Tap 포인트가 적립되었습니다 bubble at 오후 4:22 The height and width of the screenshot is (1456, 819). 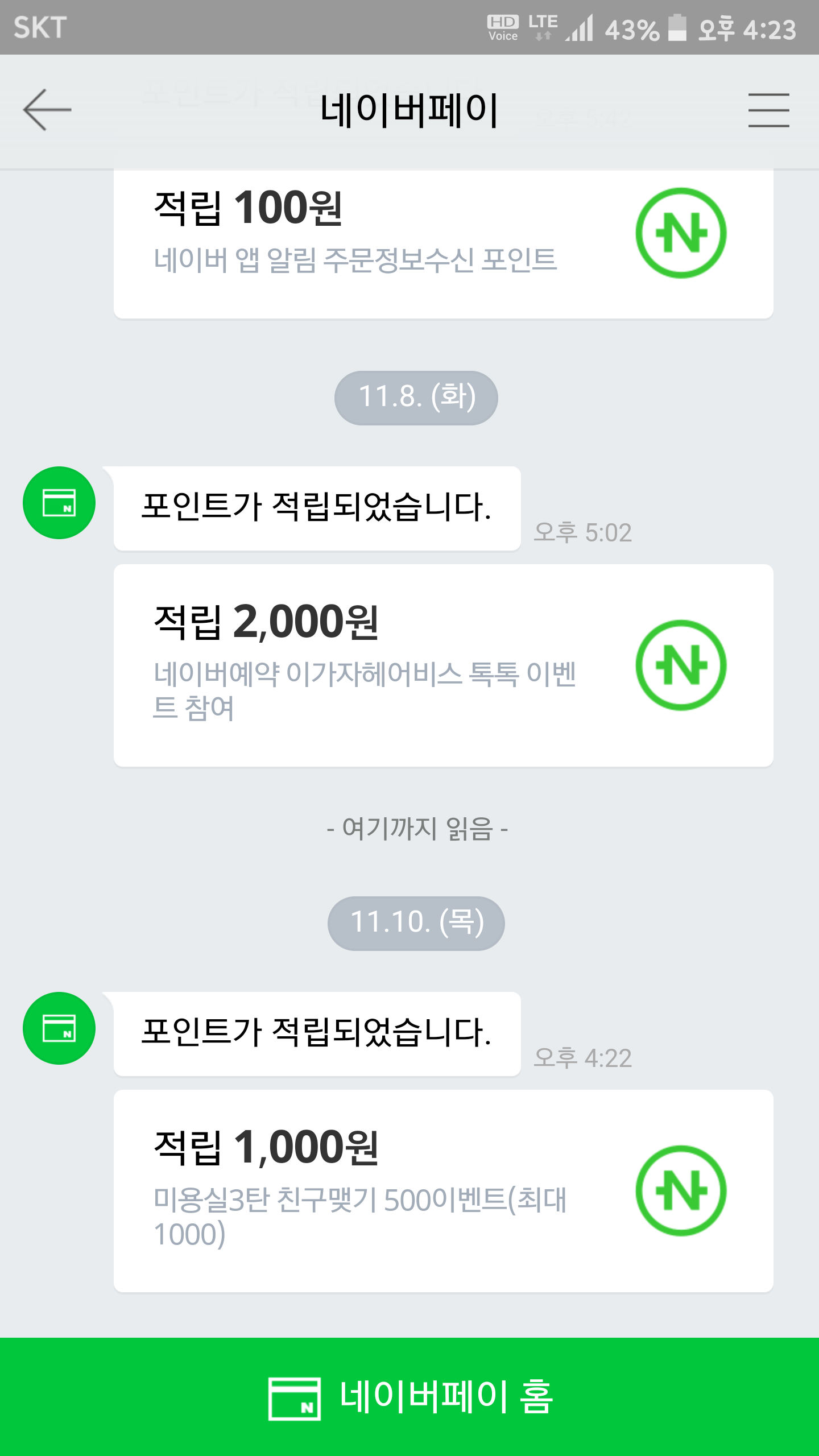317,1033
